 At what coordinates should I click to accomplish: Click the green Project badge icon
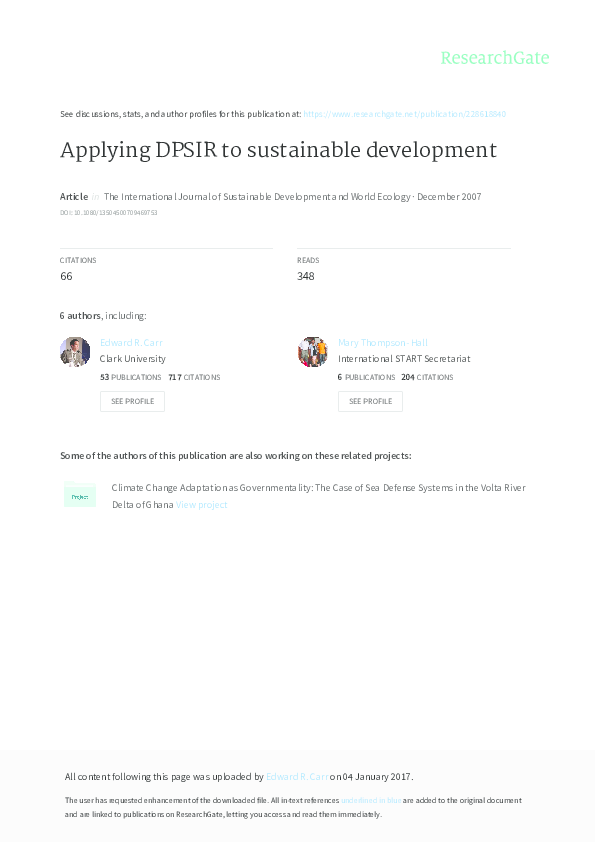click(79, 496)
